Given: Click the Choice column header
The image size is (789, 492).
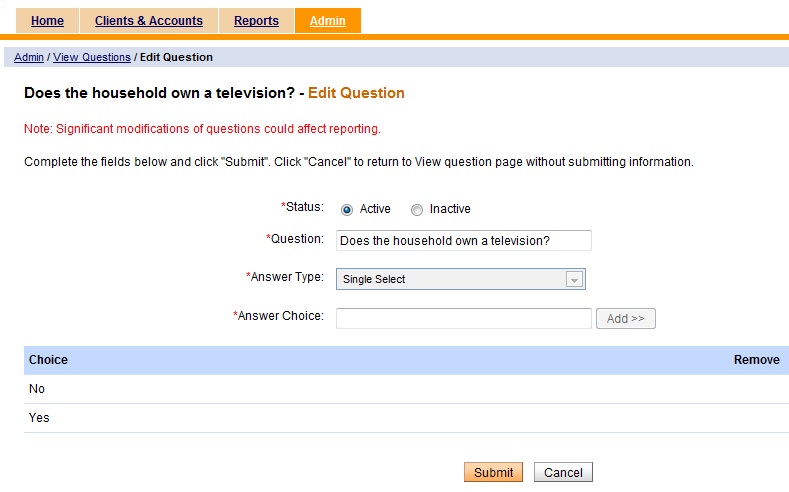Looking at the screenshot, I should tap(48, 360).
